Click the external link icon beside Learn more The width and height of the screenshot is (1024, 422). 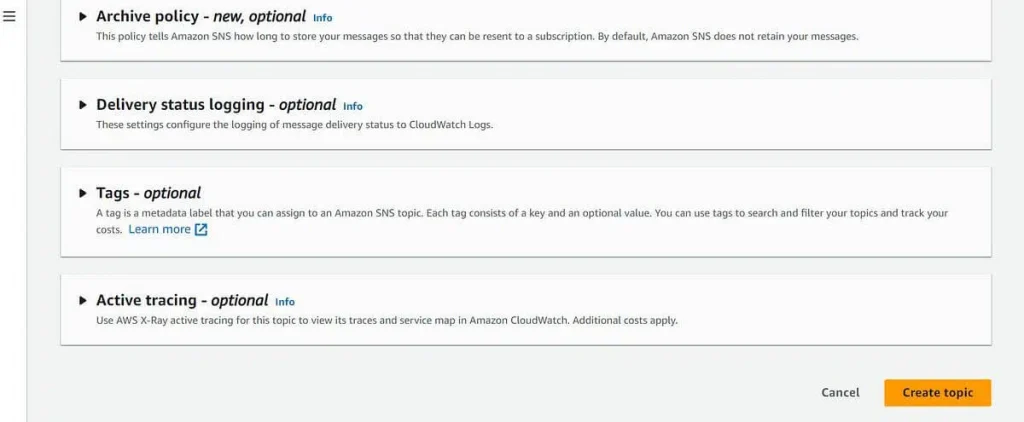[202, 230]
